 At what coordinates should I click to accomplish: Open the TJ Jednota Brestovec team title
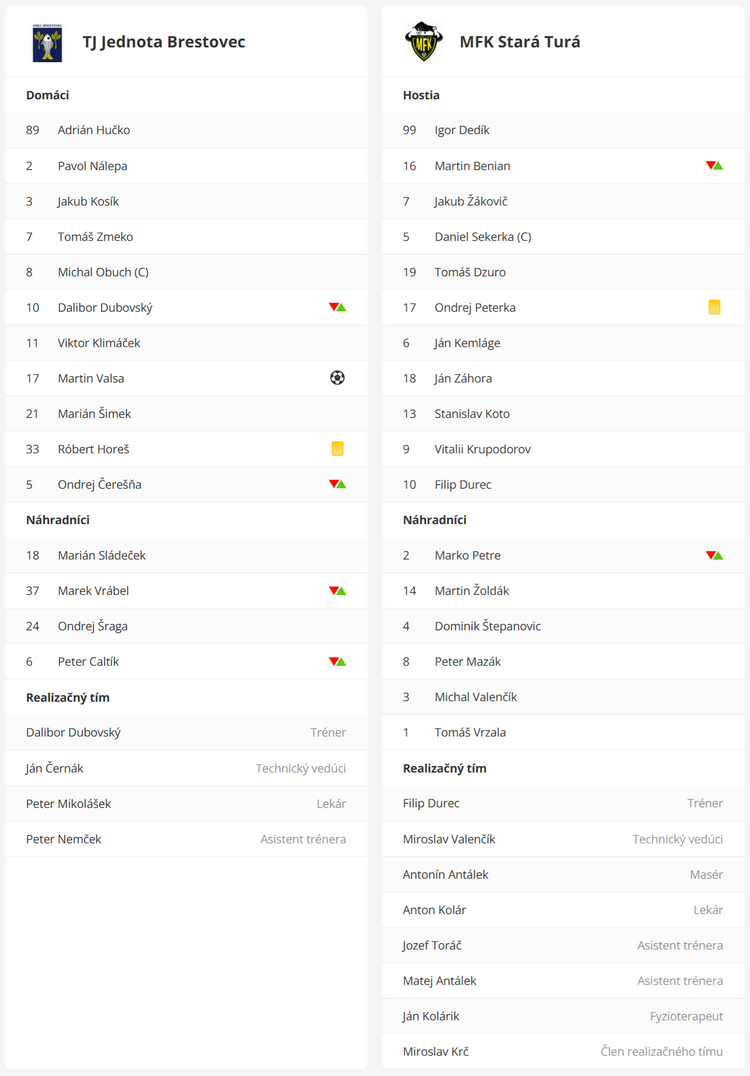coord(164,42)
